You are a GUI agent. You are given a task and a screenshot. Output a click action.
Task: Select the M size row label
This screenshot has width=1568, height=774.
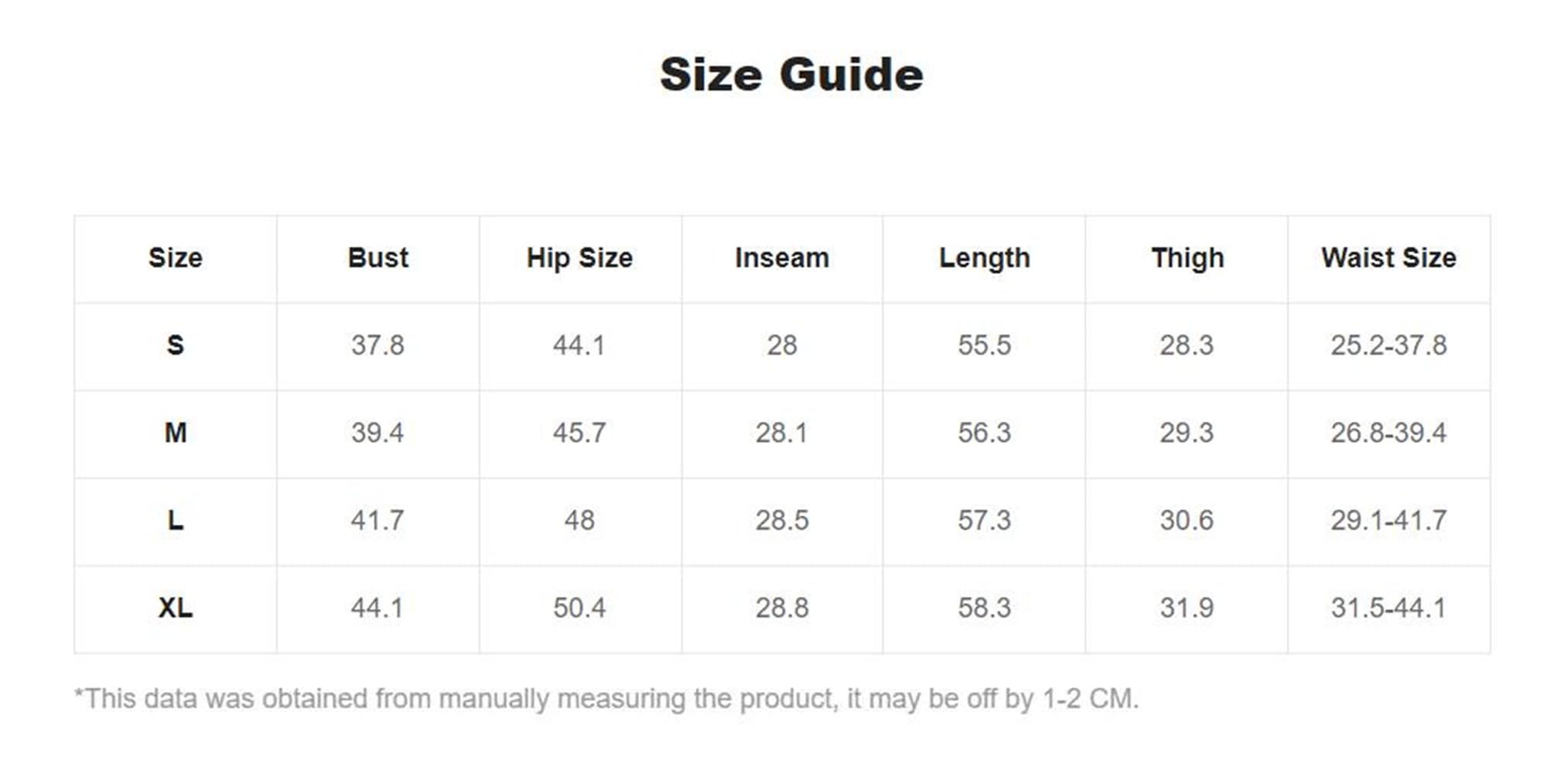(x=176, y=433)
